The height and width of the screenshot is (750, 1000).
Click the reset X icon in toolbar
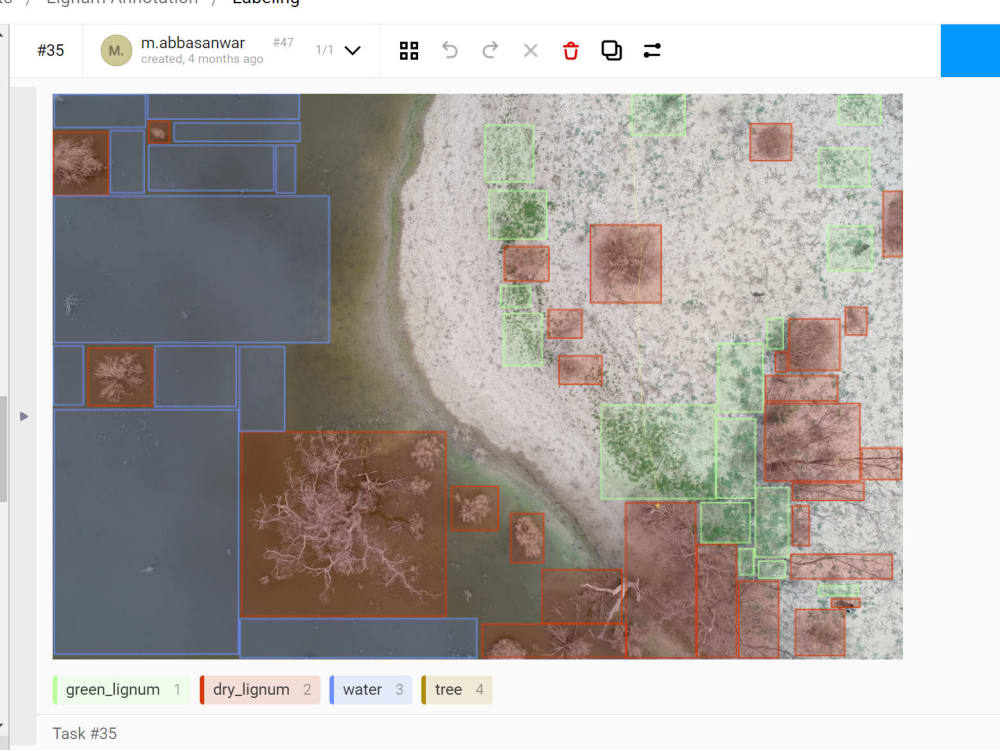[531, 50]
